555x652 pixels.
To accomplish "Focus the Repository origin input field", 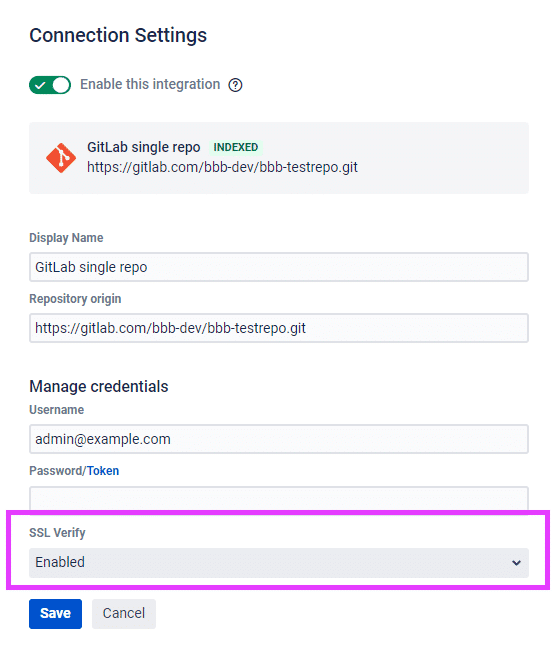I will (279, 328).
